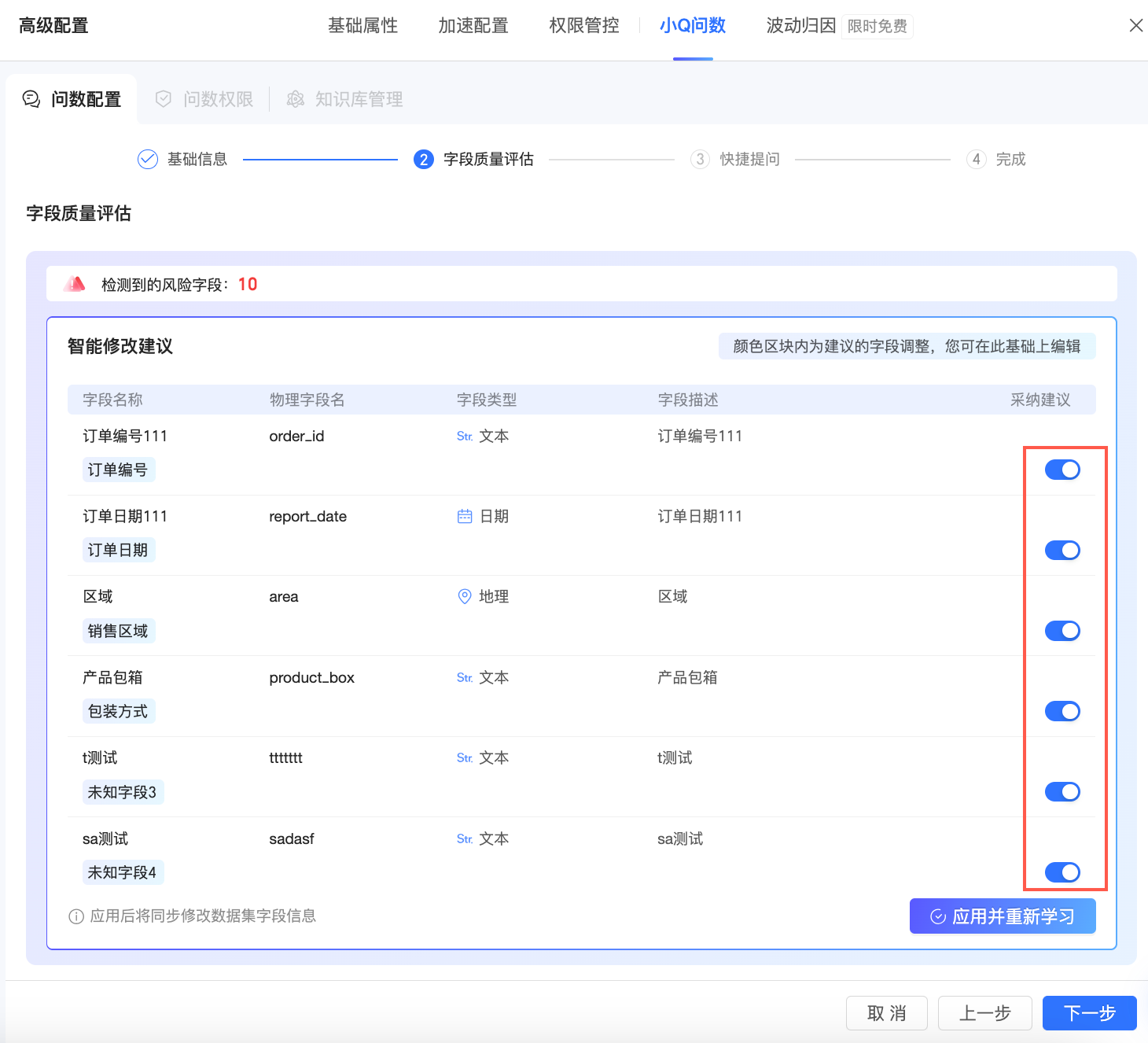Disable adopt suggestion for 区域 field
Viewport: 1148px width, 1043px height.
point(1062,631)
